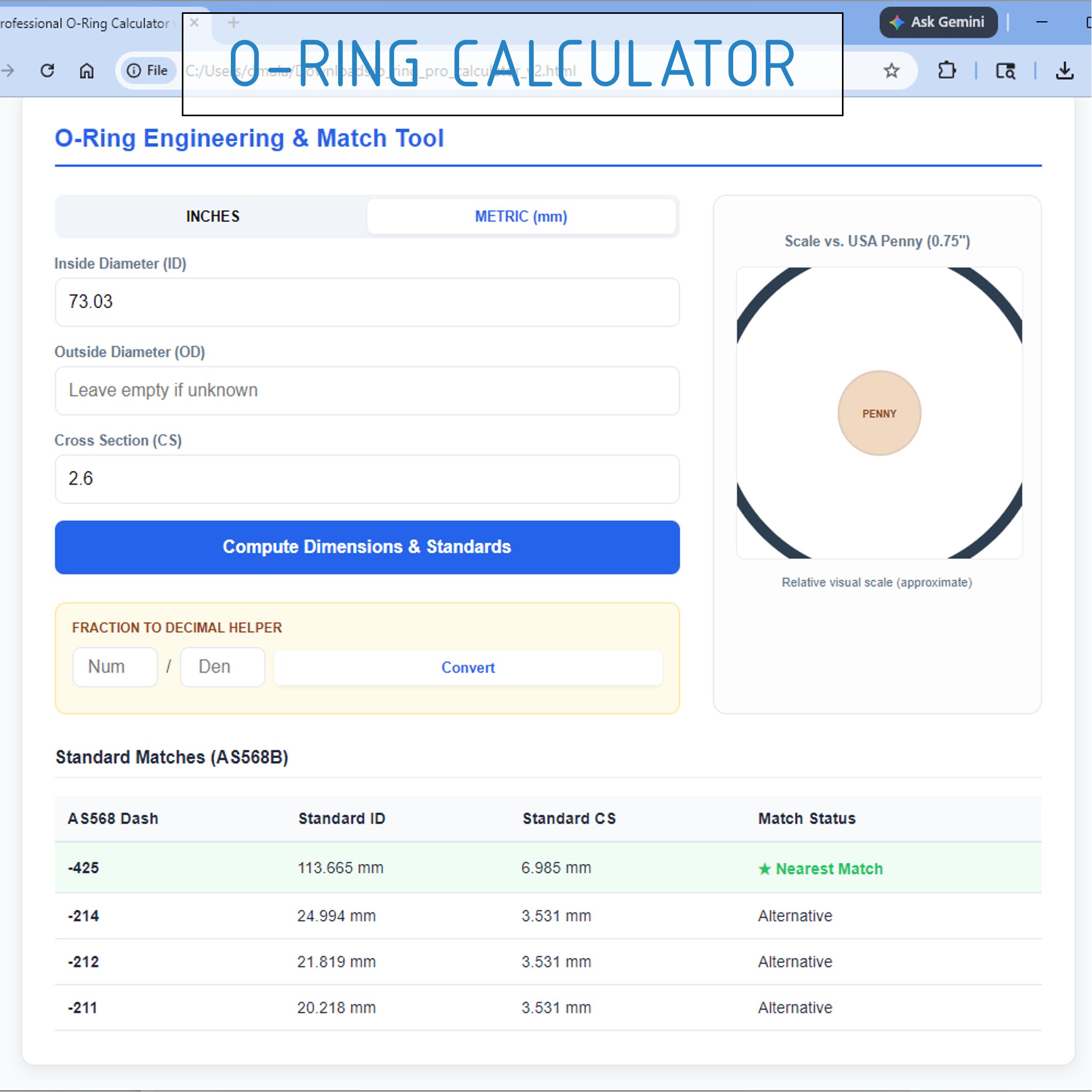Click the Outside Diameter (OD) label
This screenshot has height=1092, width=1092.
tap(130, 352)
